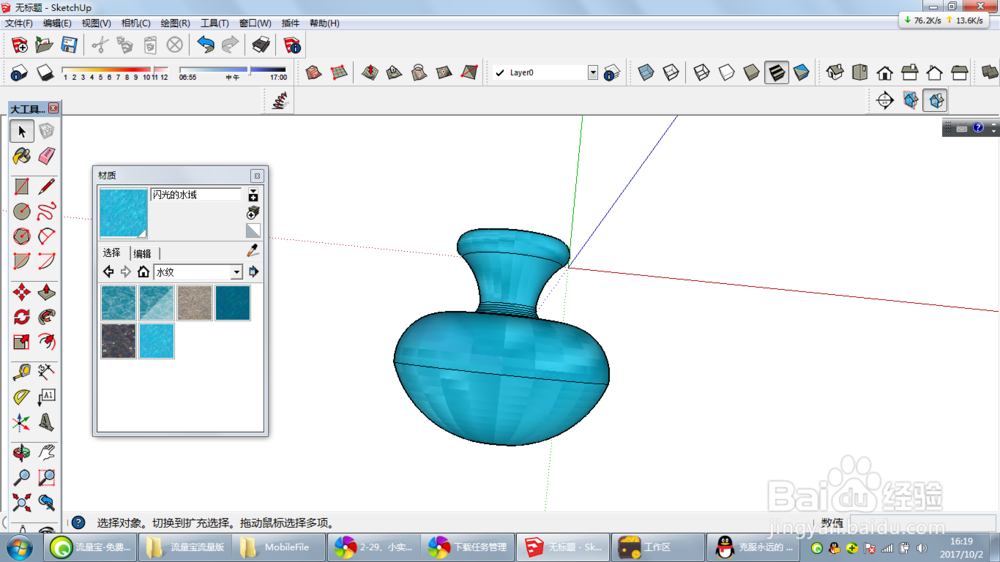Open a file with folder icon

pyautogui.click(x=44, y=45)
